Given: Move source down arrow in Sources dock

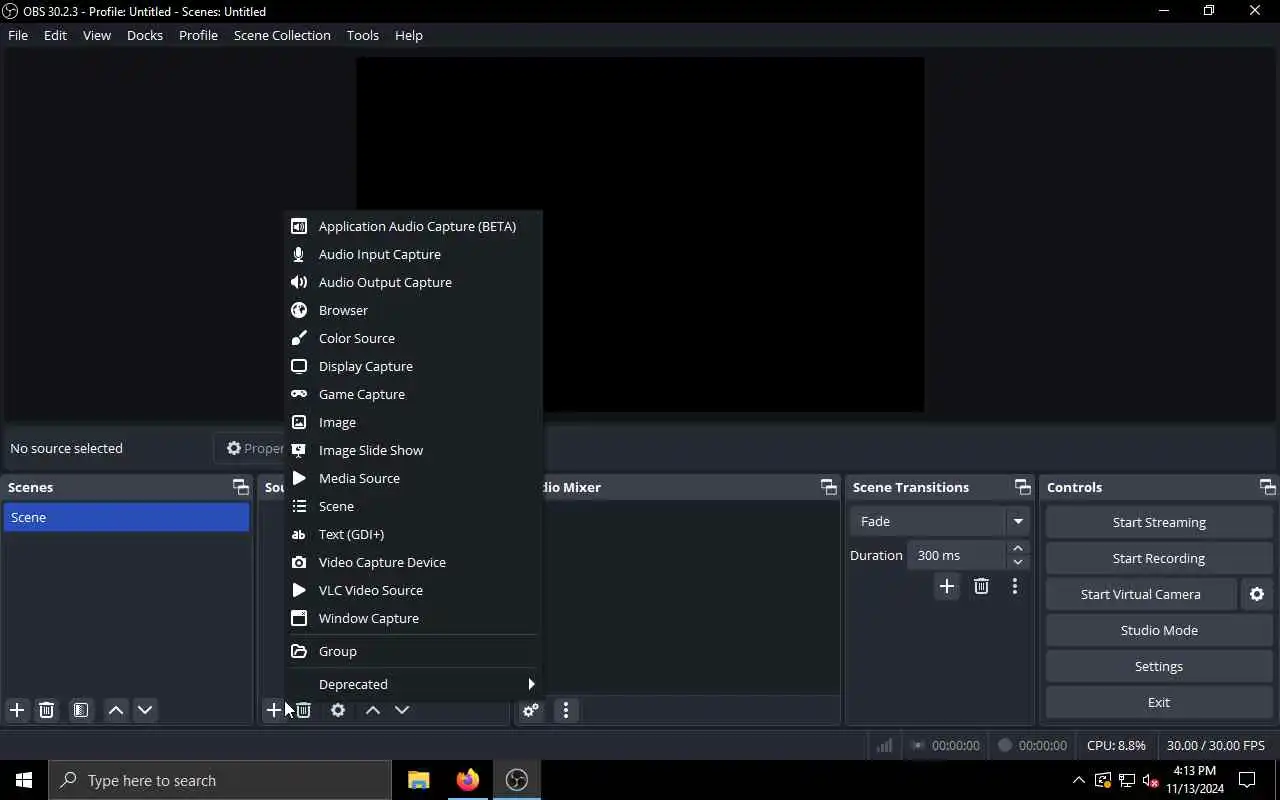Looking at the screenshot, I should [402, 710].
